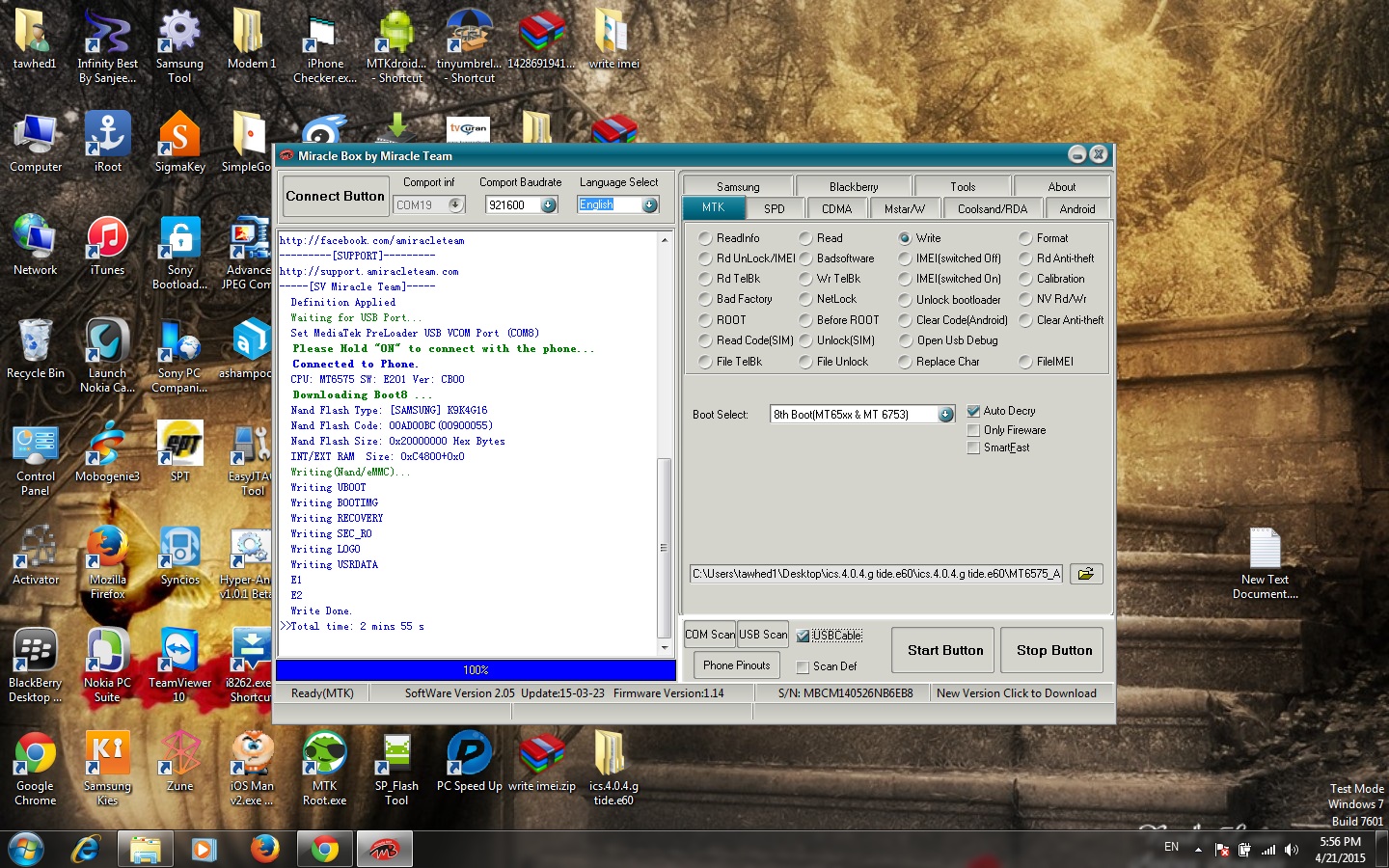Viewport: 1389px width, 868px height.
Task: Open the iRoot desktop icon
Action: [x=107, y=142]
